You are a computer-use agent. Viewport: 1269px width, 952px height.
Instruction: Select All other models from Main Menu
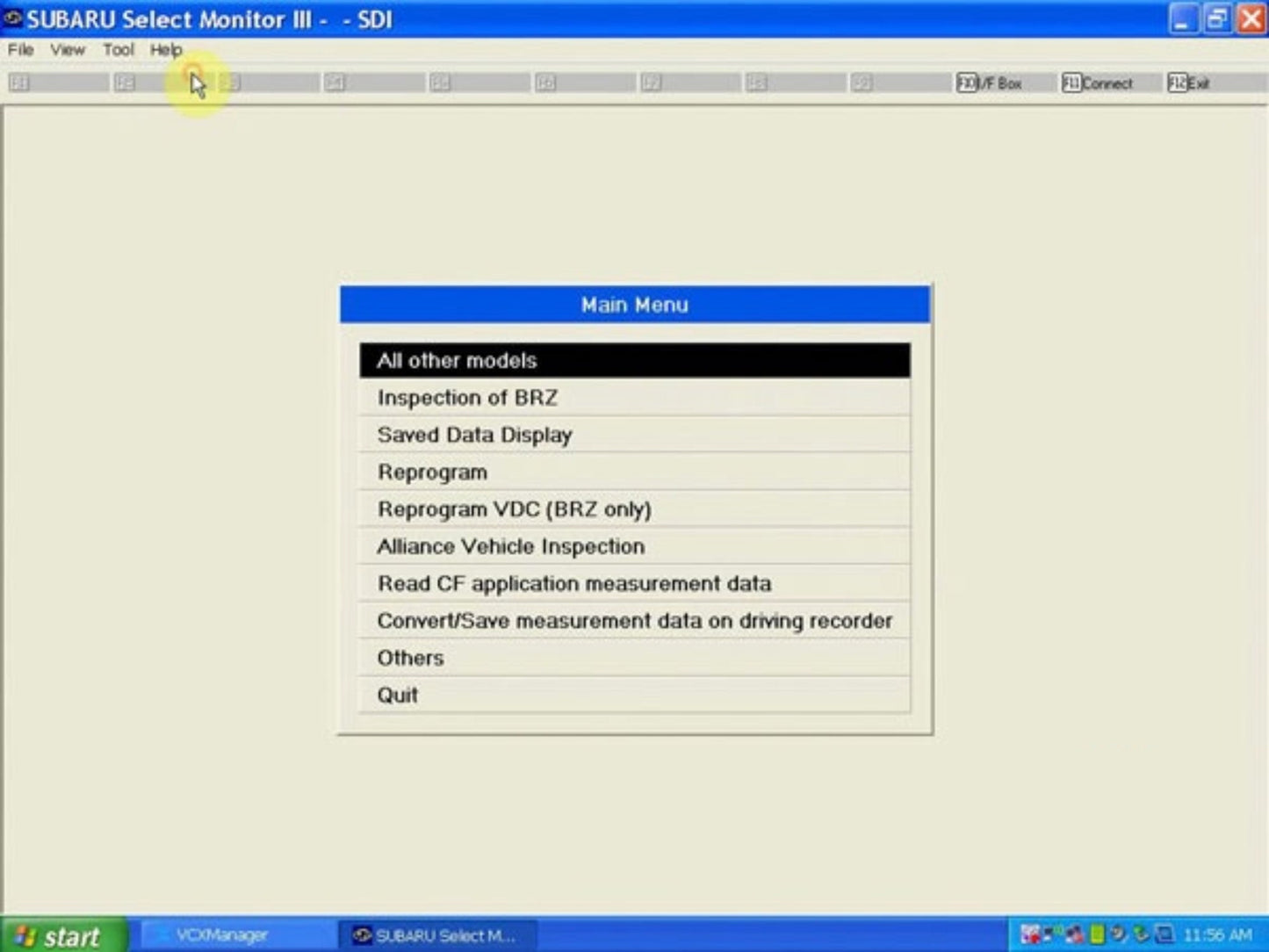click(634, 360)
